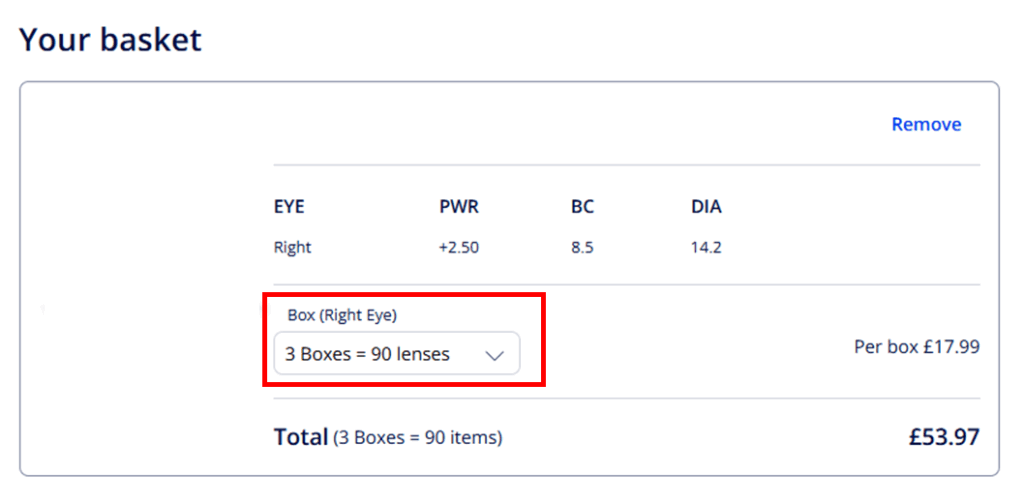Click the 'Right' eye value
Image resolution: width=1024 pixels, height=503 pixels.
293,248
